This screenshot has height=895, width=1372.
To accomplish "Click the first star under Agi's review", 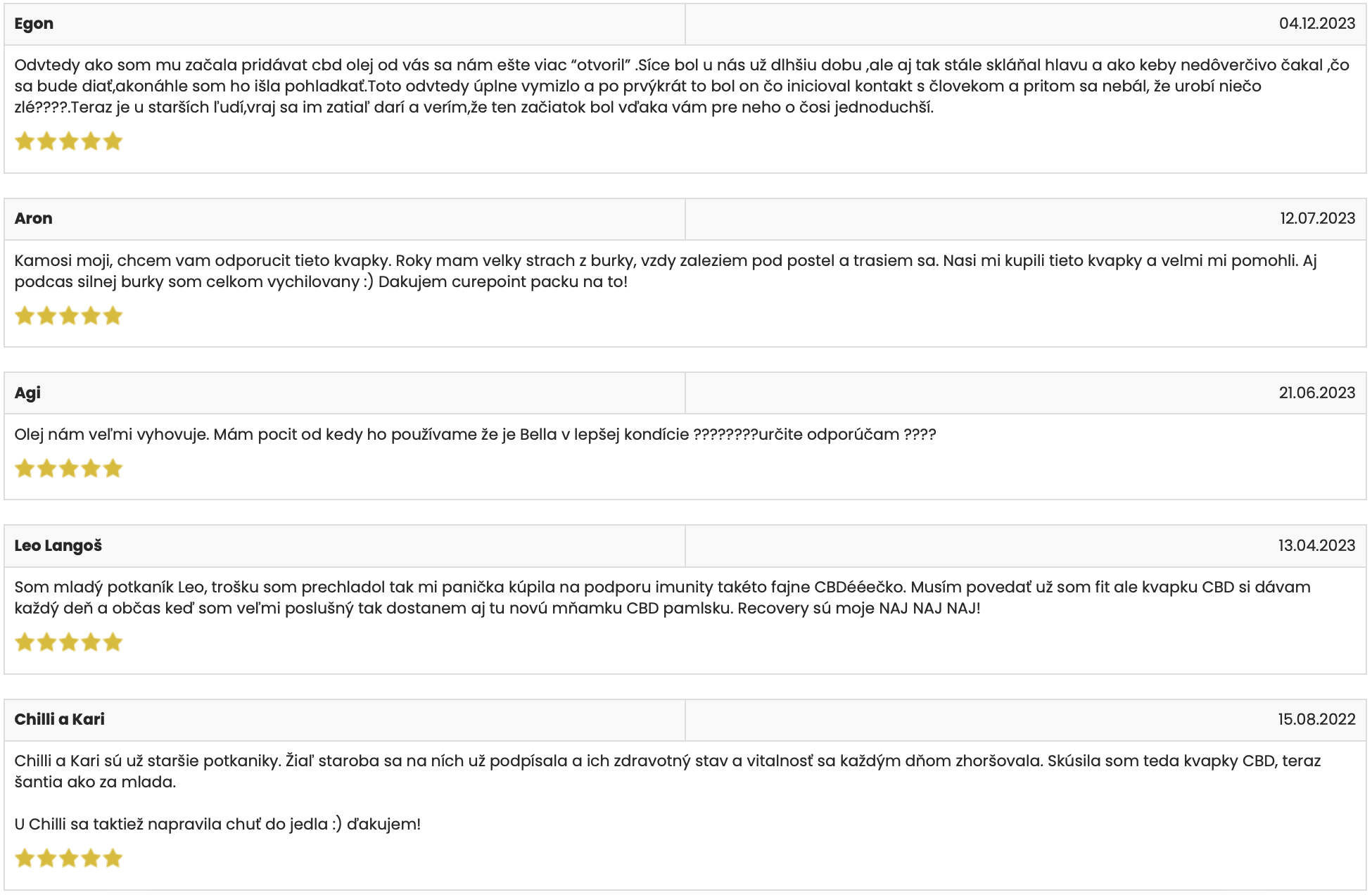I will (25, 469).
